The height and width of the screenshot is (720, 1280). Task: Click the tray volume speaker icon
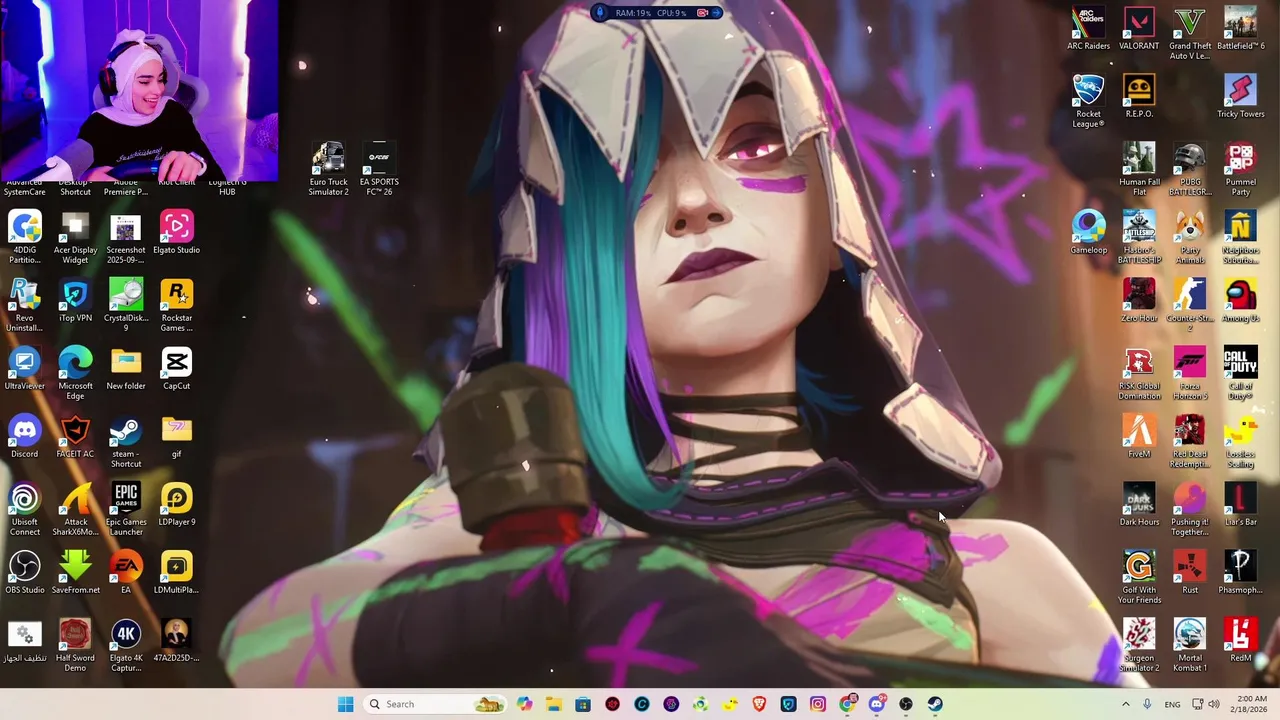coord(1216,704)
